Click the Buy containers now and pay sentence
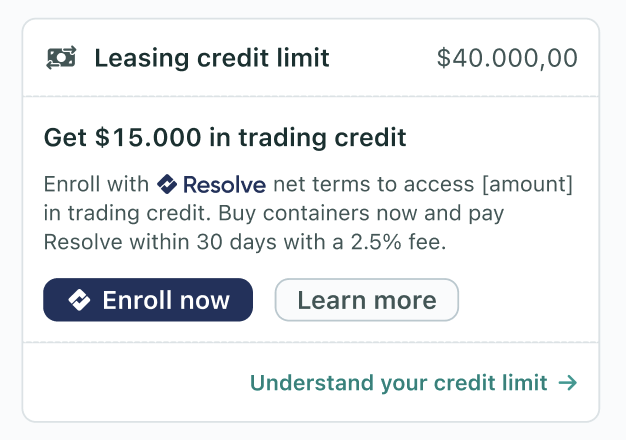Image resolution: width=626 pixels, height=440 pixels. [361, 213]
